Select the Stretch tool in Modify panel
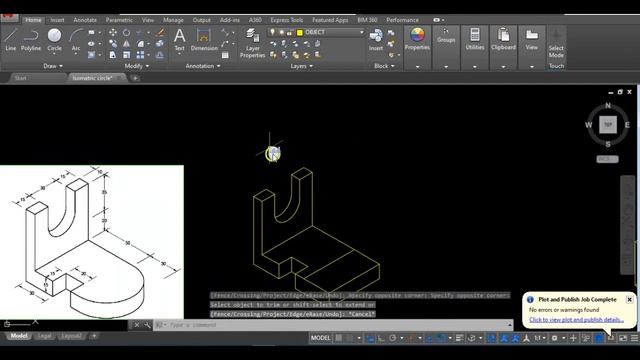640x360 pixels. coord(113,55)
